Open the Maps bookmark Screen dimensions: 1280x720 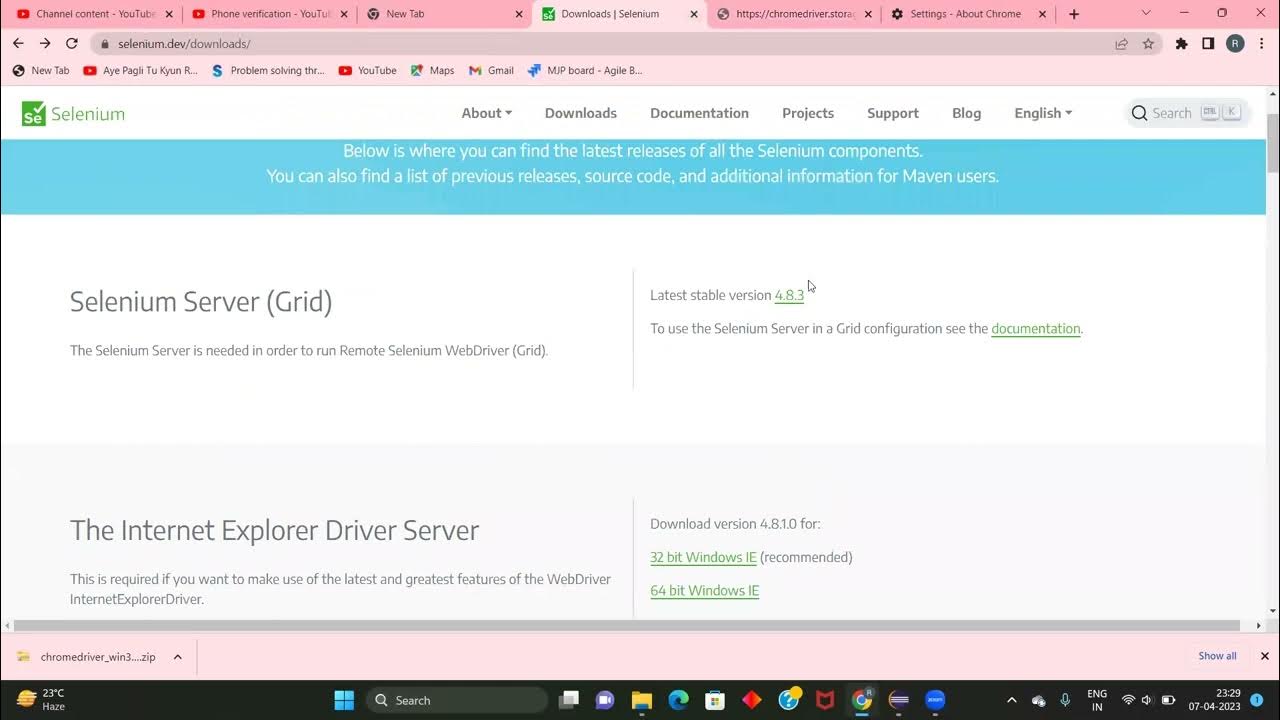point(432,71)
